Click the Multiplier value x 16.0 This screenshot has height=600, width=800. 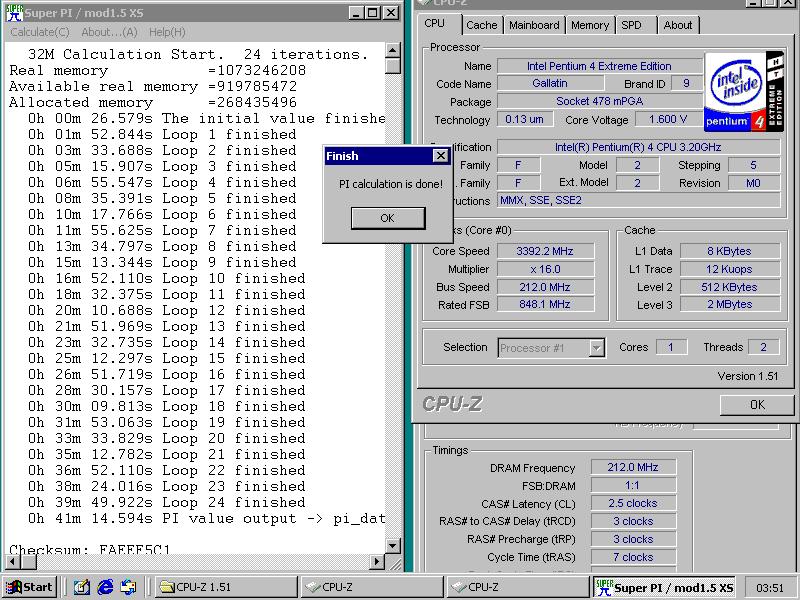[x=545, y=269]
